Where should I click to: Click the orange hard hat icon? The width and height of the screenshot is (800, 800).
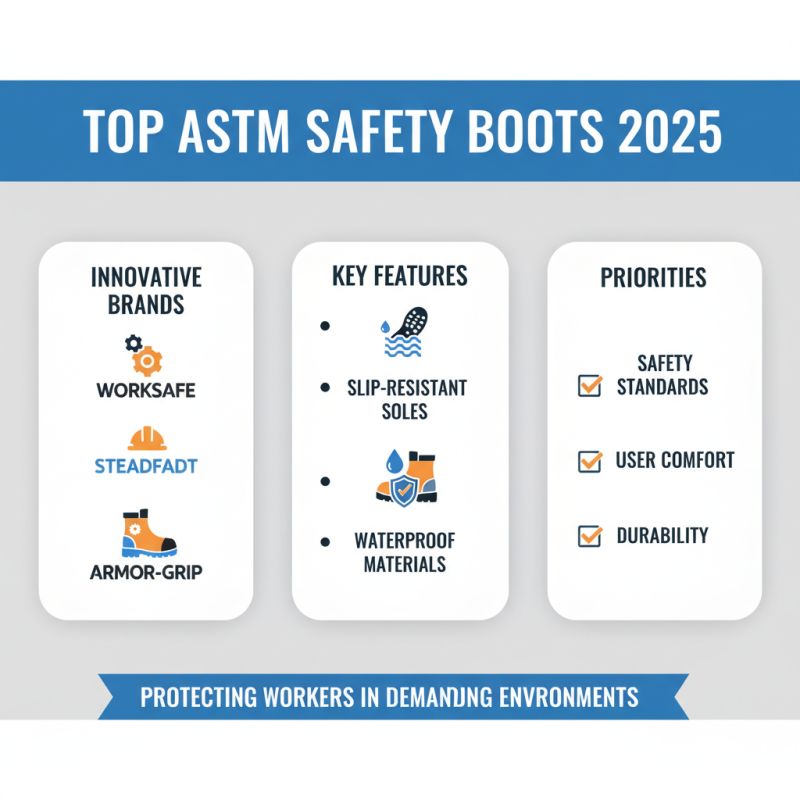click(145, 438)
